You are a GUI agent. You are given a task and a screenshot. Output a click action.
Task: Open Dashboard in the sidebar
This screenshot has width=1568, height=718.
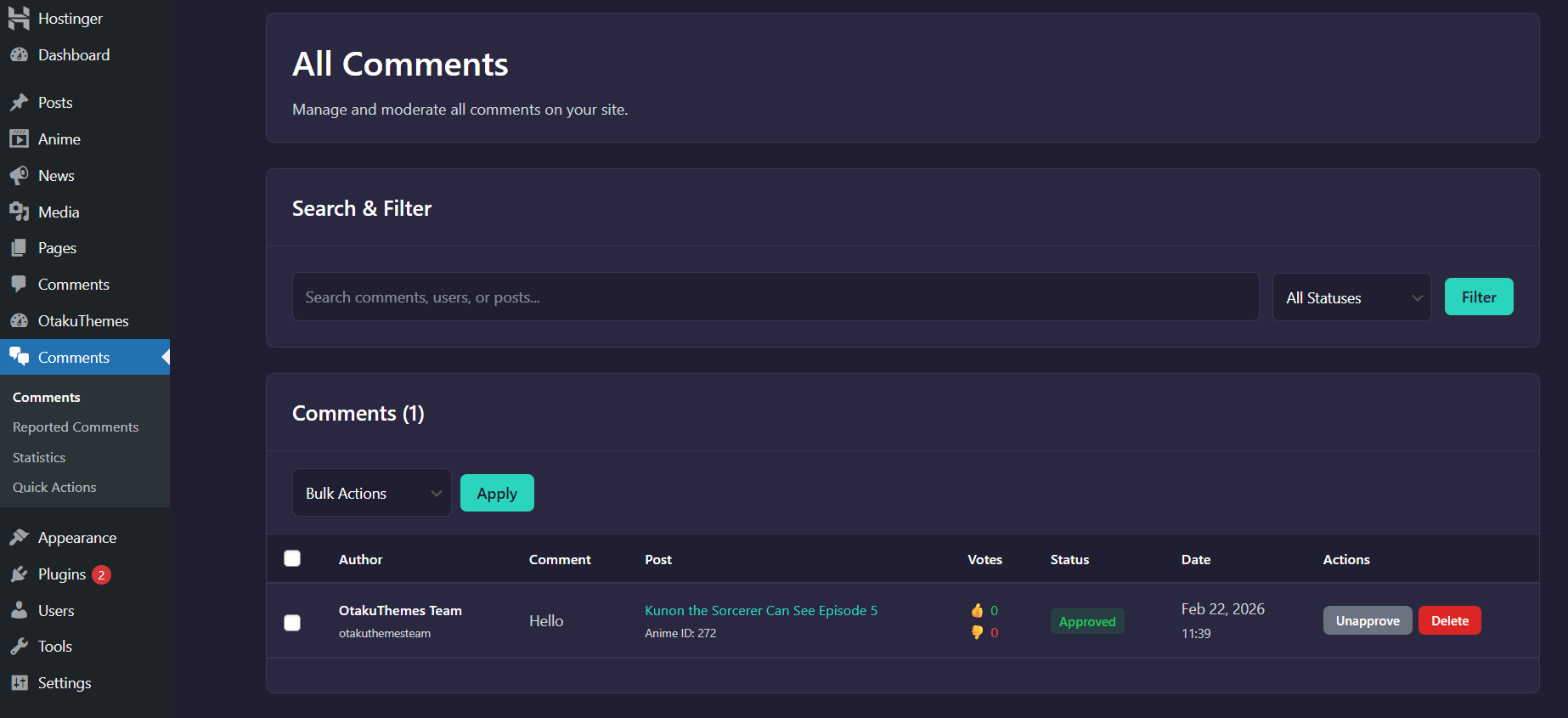[x=74, y=55]
